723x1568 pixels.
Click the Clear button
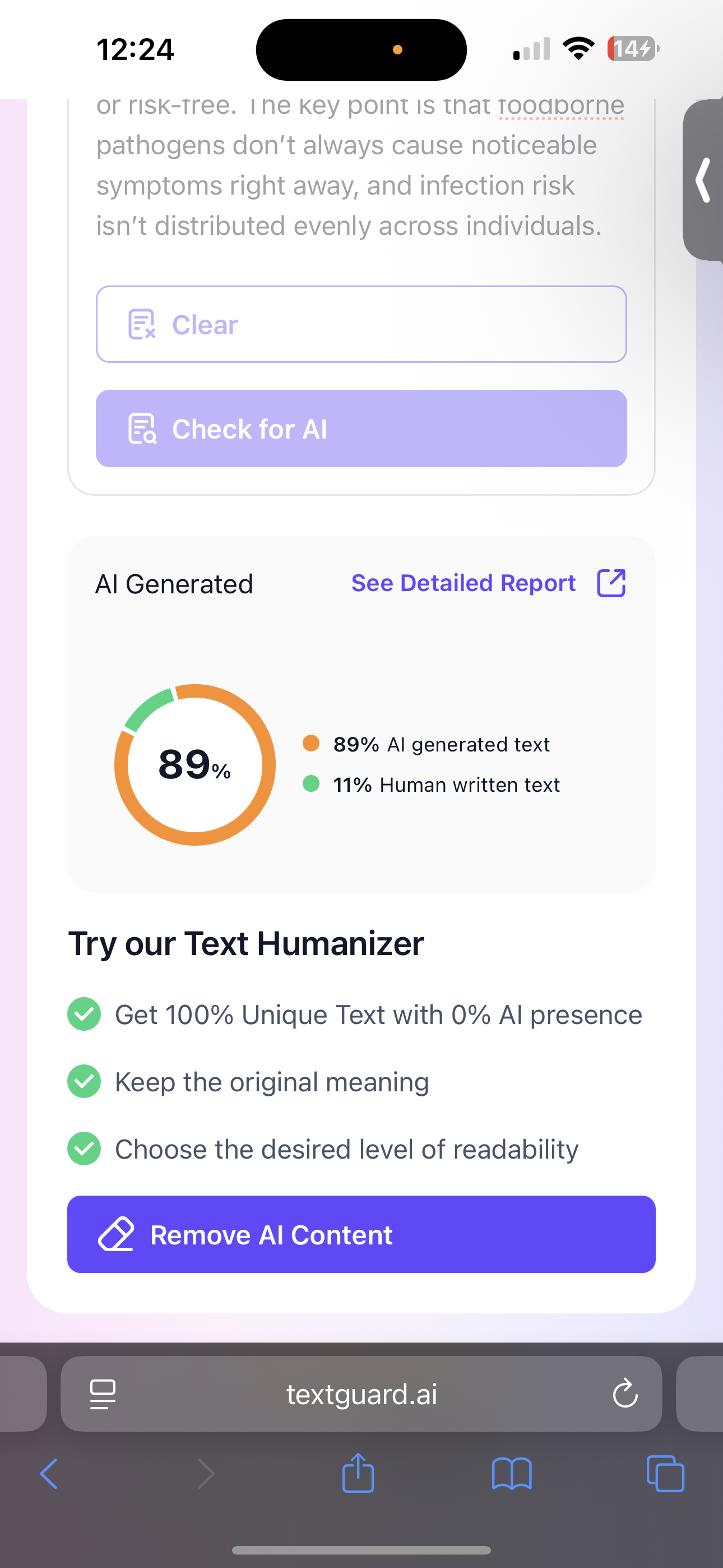coord(361,325)
